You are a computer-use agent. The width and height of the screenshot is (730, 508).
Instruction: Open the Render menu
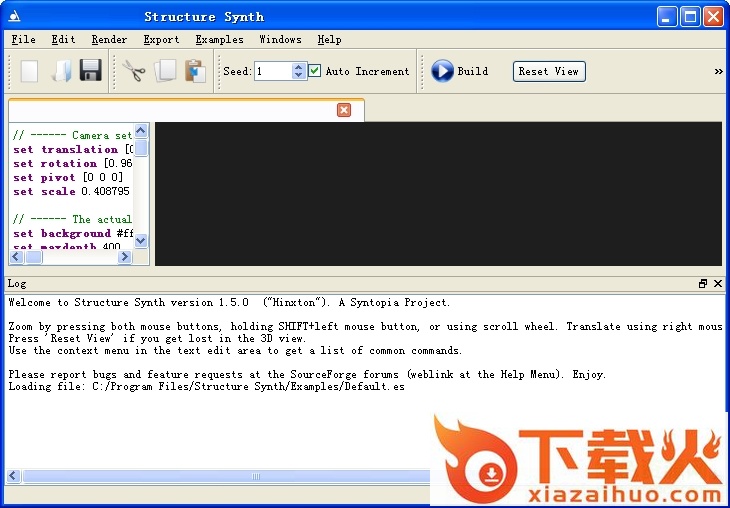(109, 40)
